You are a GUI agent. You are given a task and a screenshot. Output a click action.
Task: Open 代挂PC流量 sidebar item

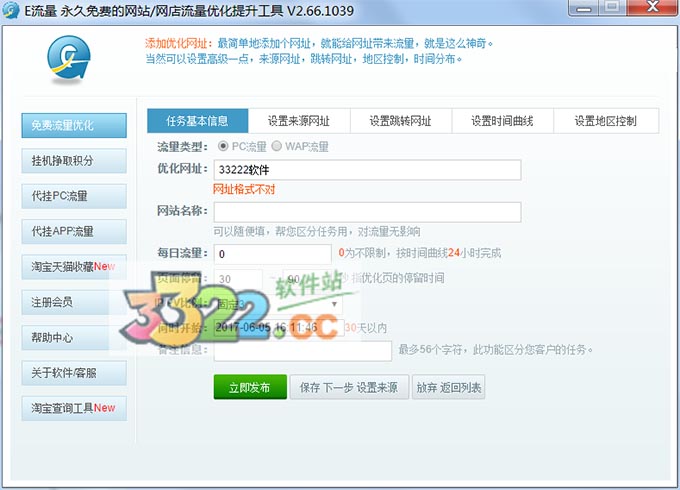(x=74, y=196)
